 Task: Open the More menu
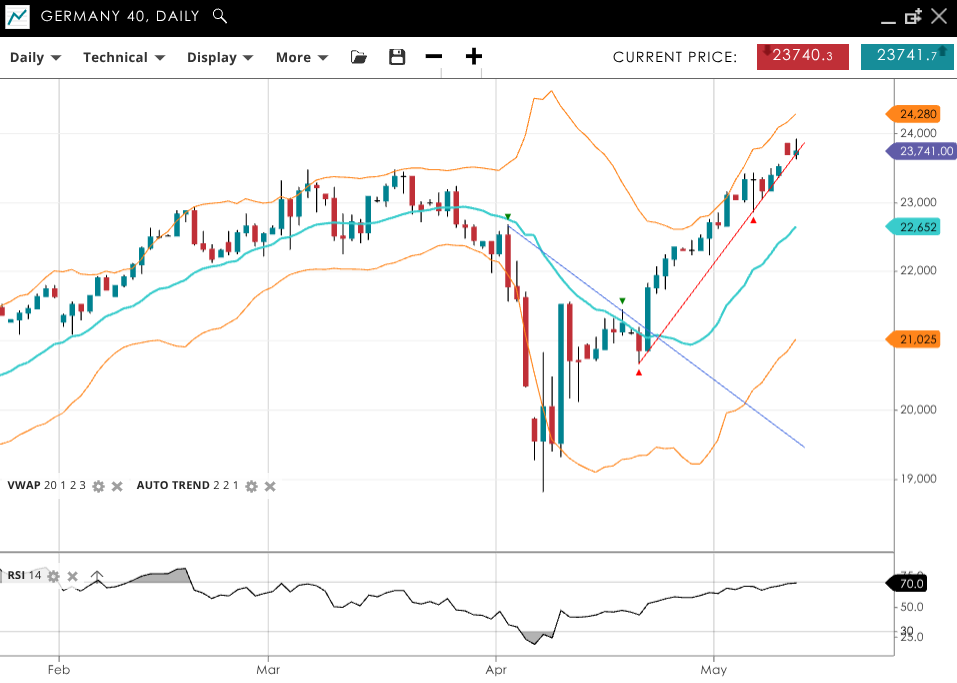click(x=302, y=57)
